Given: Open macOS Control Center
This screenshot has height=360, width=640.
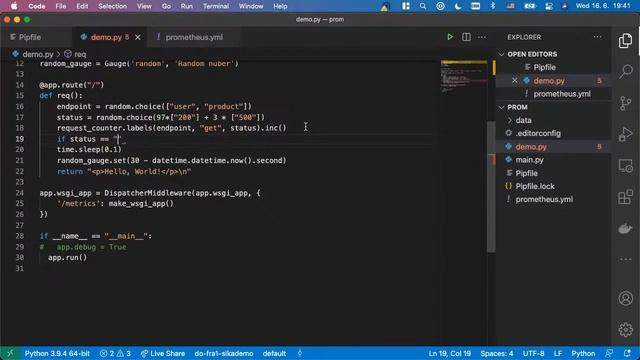Looking at the screenshot, I should 549,6.
